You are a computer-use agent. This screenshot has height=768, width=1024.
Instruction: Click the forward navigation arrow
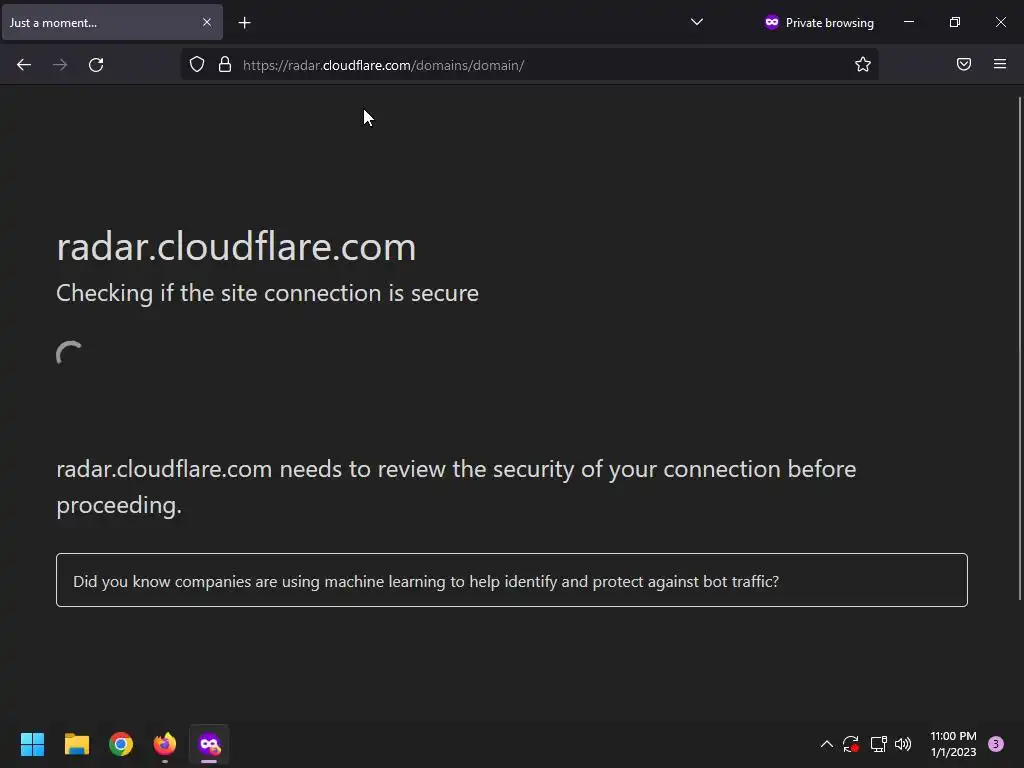pyautogui.click(x=60, y=65)
